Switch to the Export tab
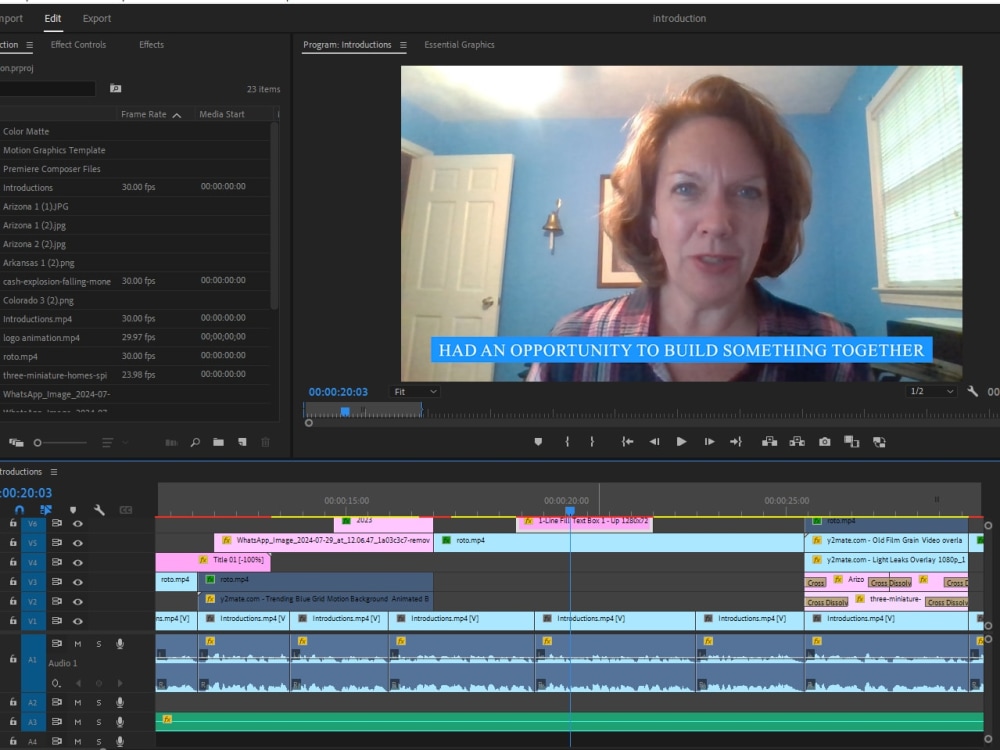The width and height of the screenshot is (1000, 750). 97,18
